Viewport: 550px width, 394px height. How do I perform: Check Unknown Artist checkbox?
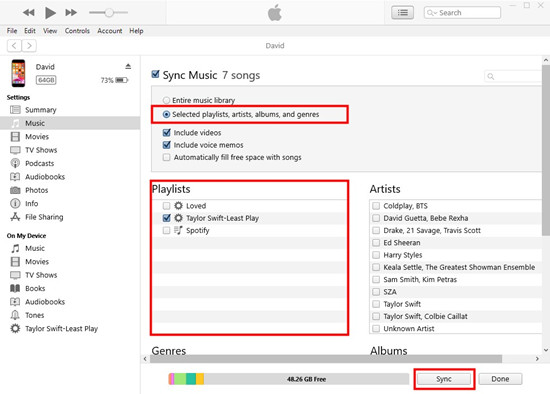click(x=376, y=329)
